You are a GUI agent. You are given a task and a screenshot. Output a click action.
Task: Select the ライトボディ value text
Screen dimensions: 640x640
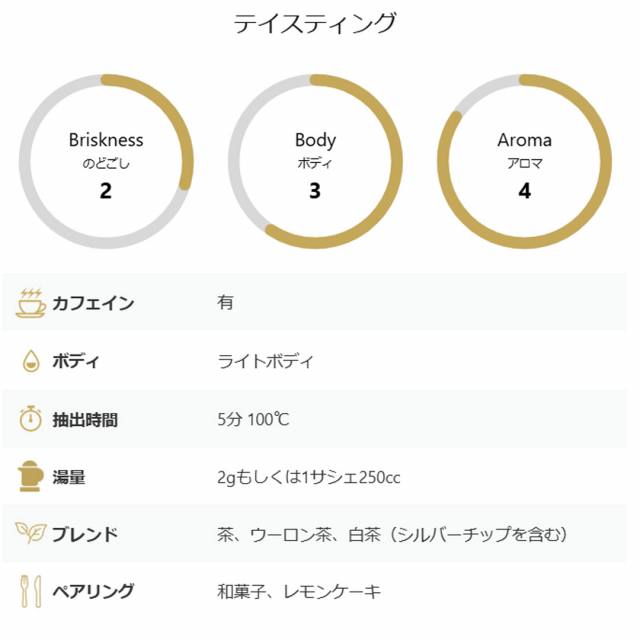[x=265, y=361]
